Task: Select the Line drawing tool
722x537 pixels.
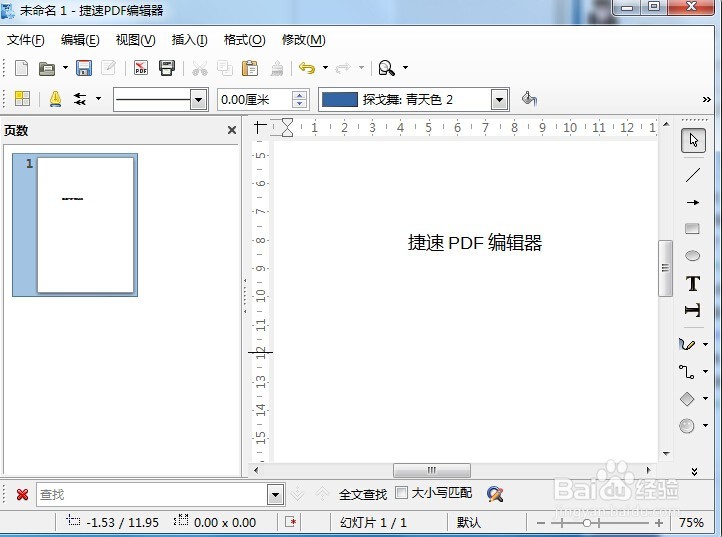Action: [693, 175]
